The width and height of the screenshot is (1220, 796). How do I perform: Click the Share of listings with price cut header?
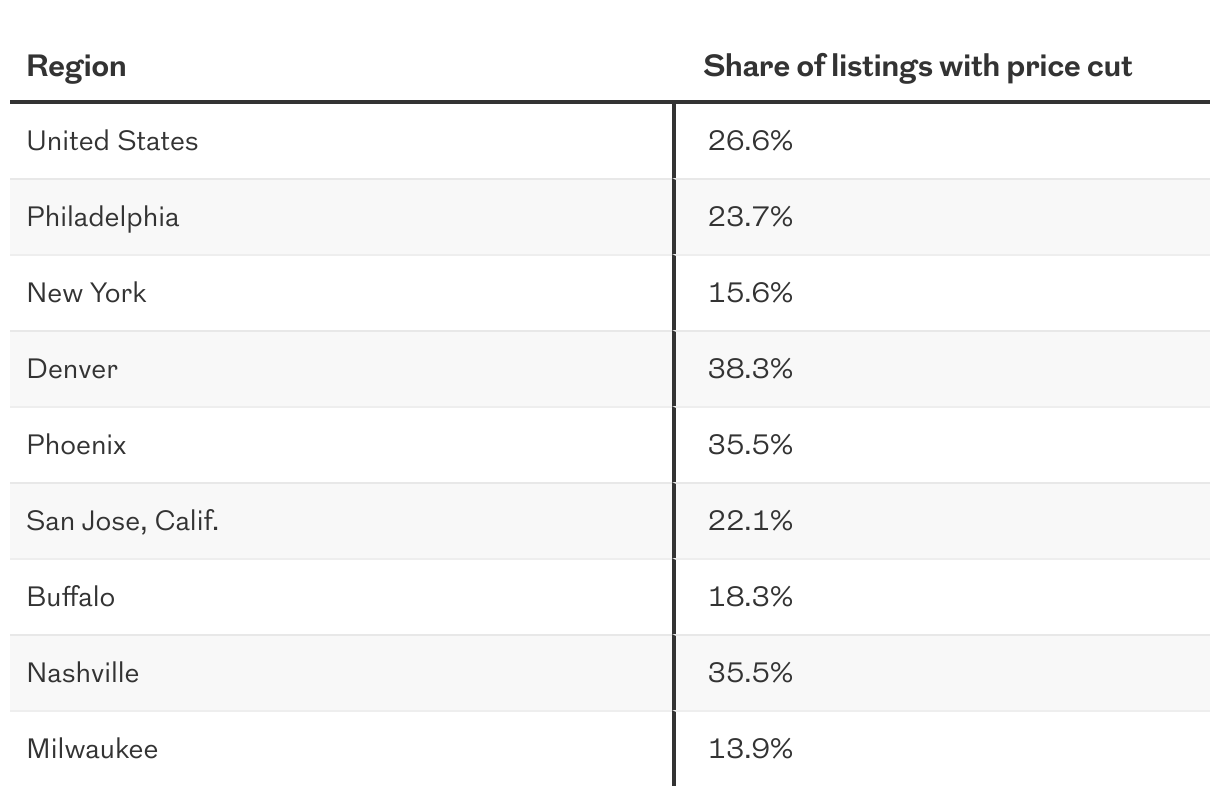pyautogui.click(x=917, y=66)
